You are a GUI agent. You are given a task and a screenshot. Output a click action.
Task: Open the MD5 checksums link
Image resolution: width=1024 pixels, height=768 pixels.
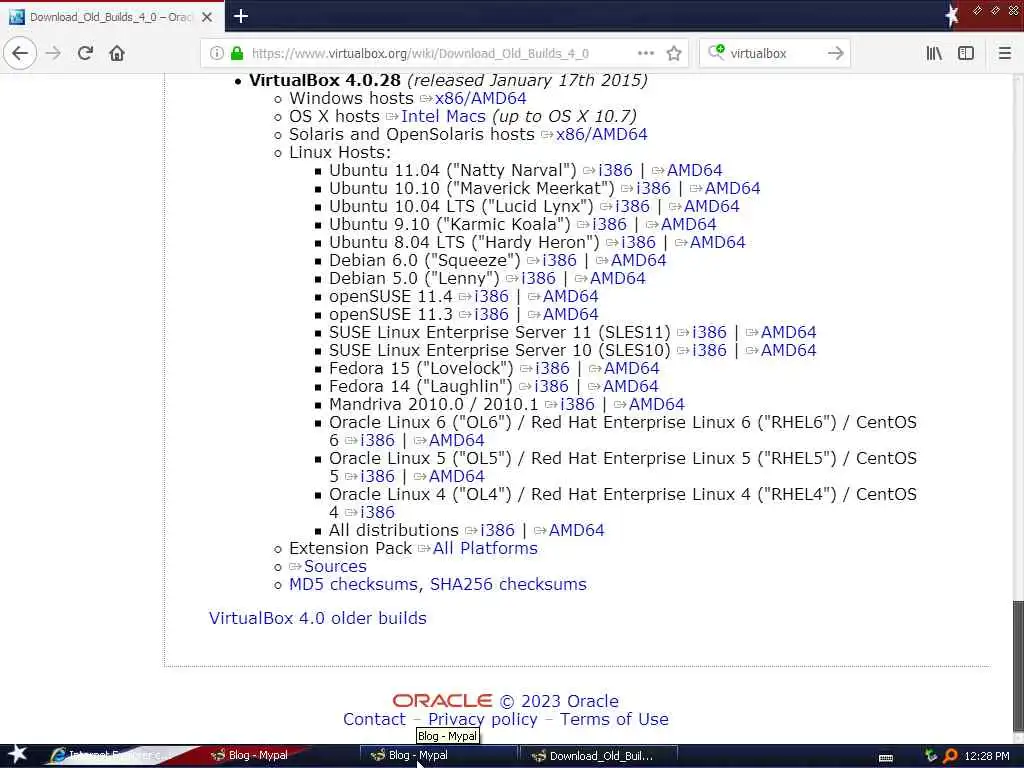[353, 584]
